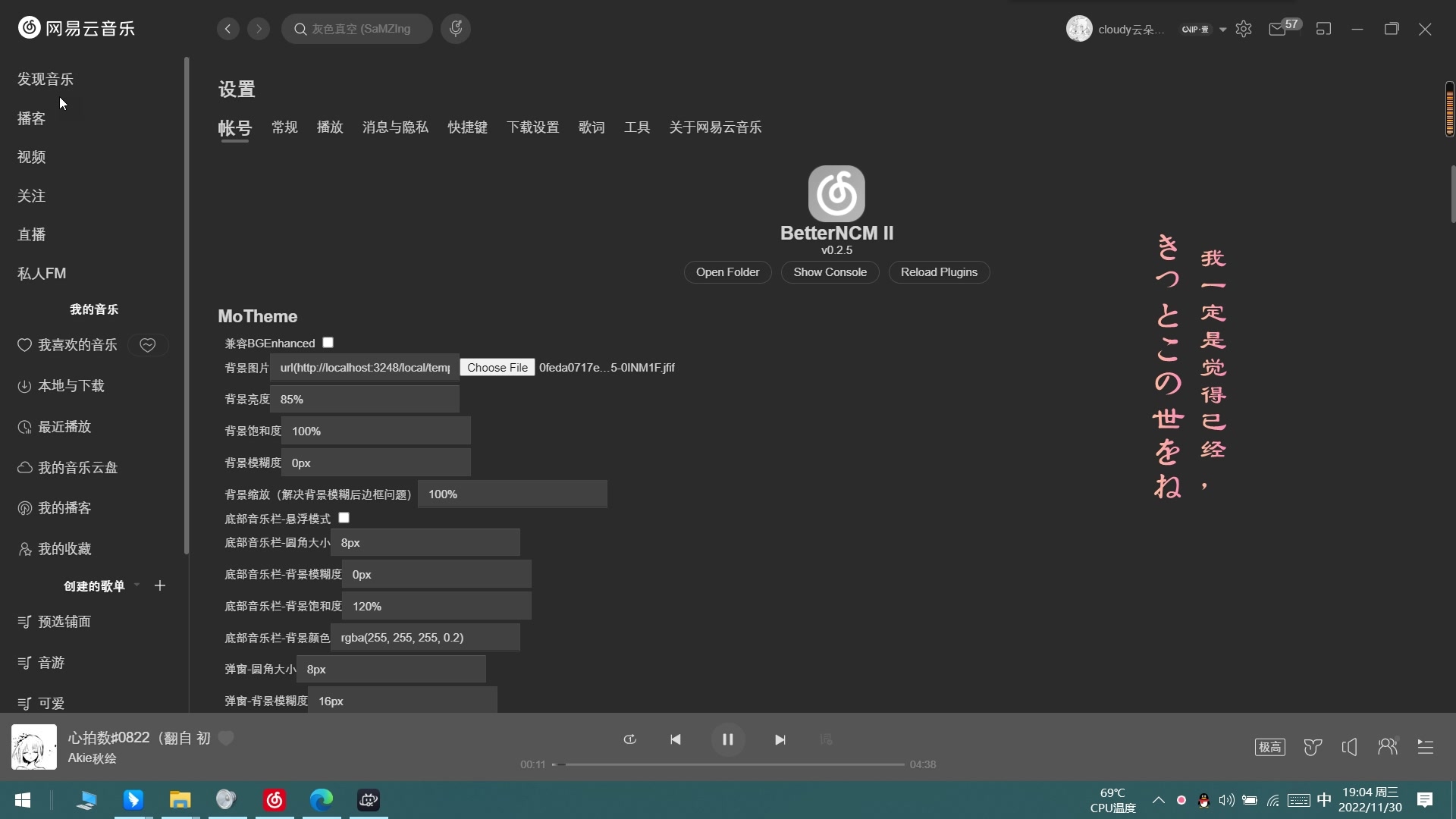Edit the 背景图片 url field
This screenshot has height=819, width=1456.
coord(365,368)
